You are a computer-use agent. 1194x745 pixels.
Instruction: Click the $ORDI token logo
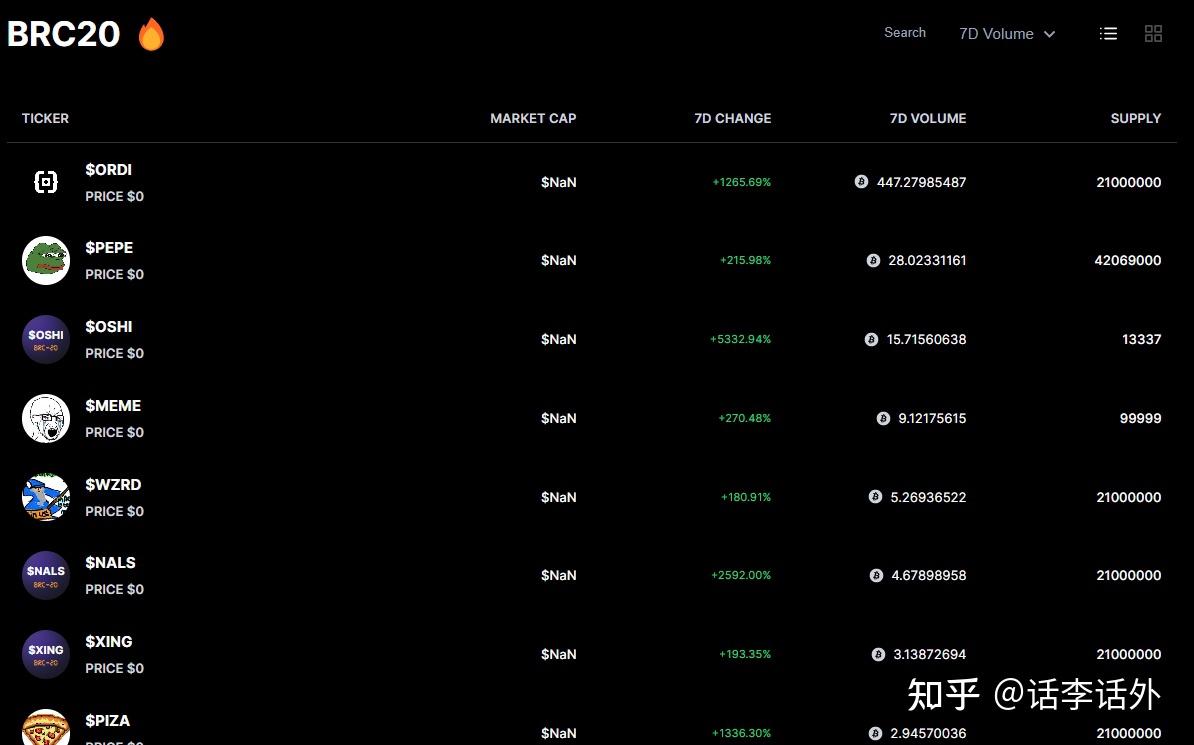click(x=45, y=182)
